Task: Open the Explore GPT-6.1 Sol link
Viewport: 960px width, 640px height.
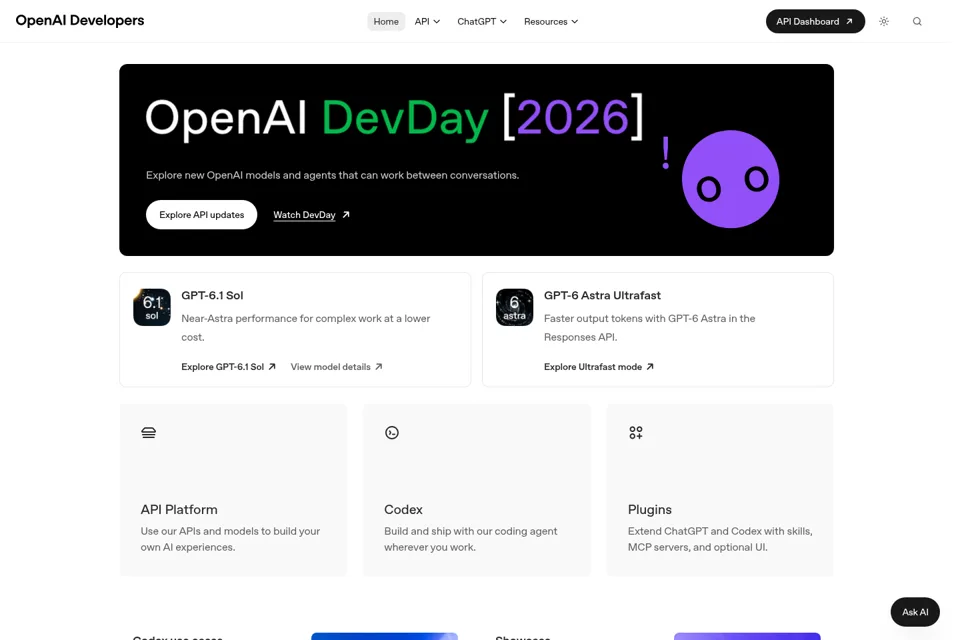Action: pyautogui.click(x=228, y=367)
